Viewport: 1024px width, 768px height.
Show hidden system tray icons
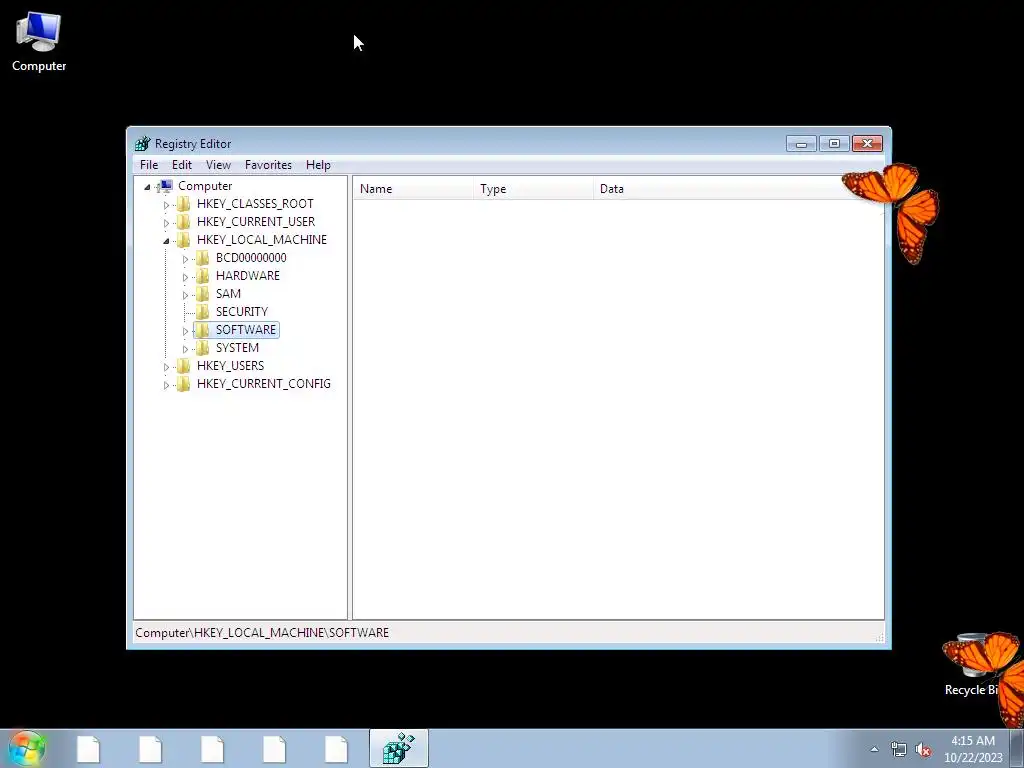(x=874, y=749)
